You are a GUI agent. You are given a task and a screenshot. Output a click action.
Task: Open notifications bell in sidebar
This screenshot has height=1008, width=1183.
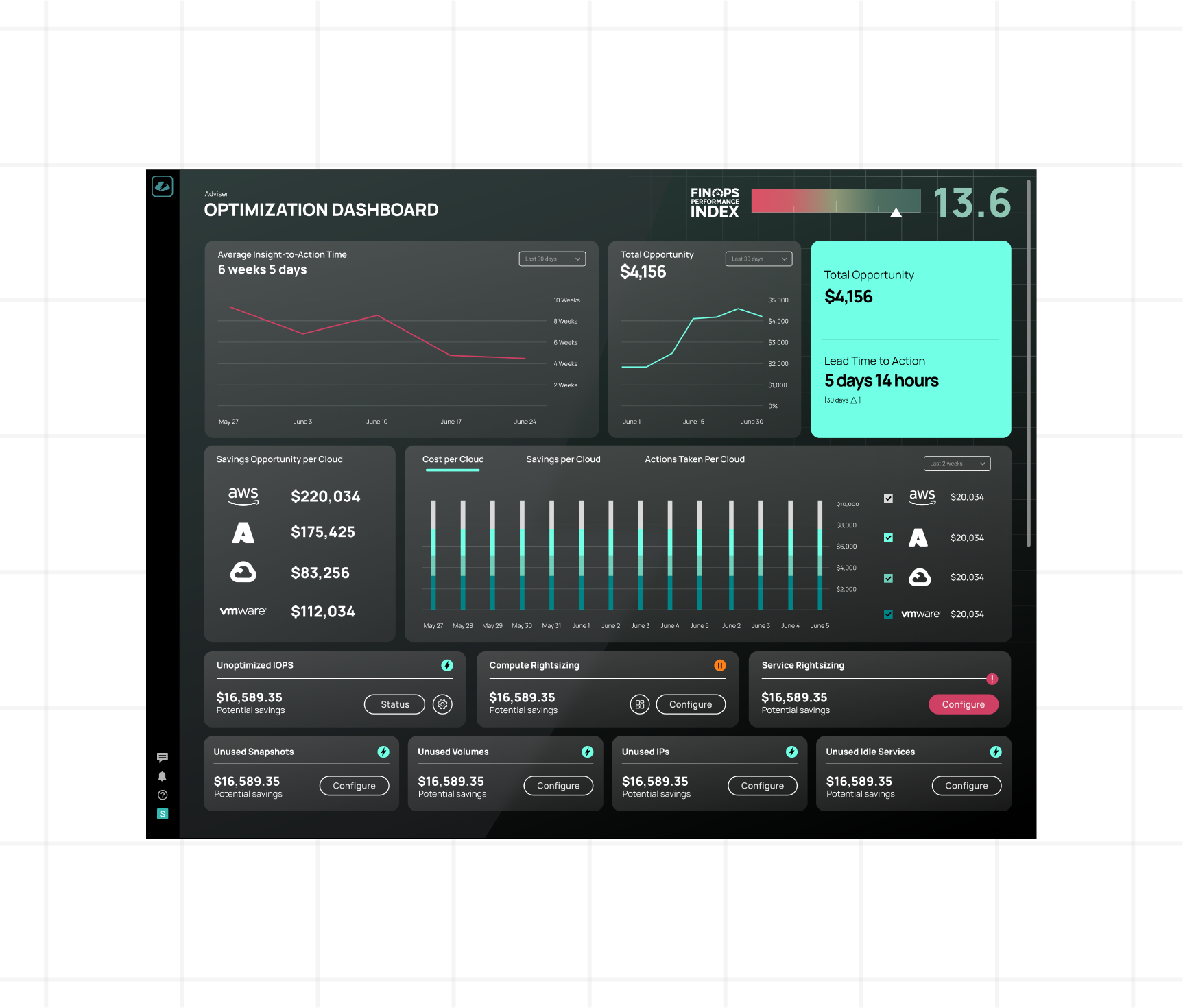pos(163,776)
